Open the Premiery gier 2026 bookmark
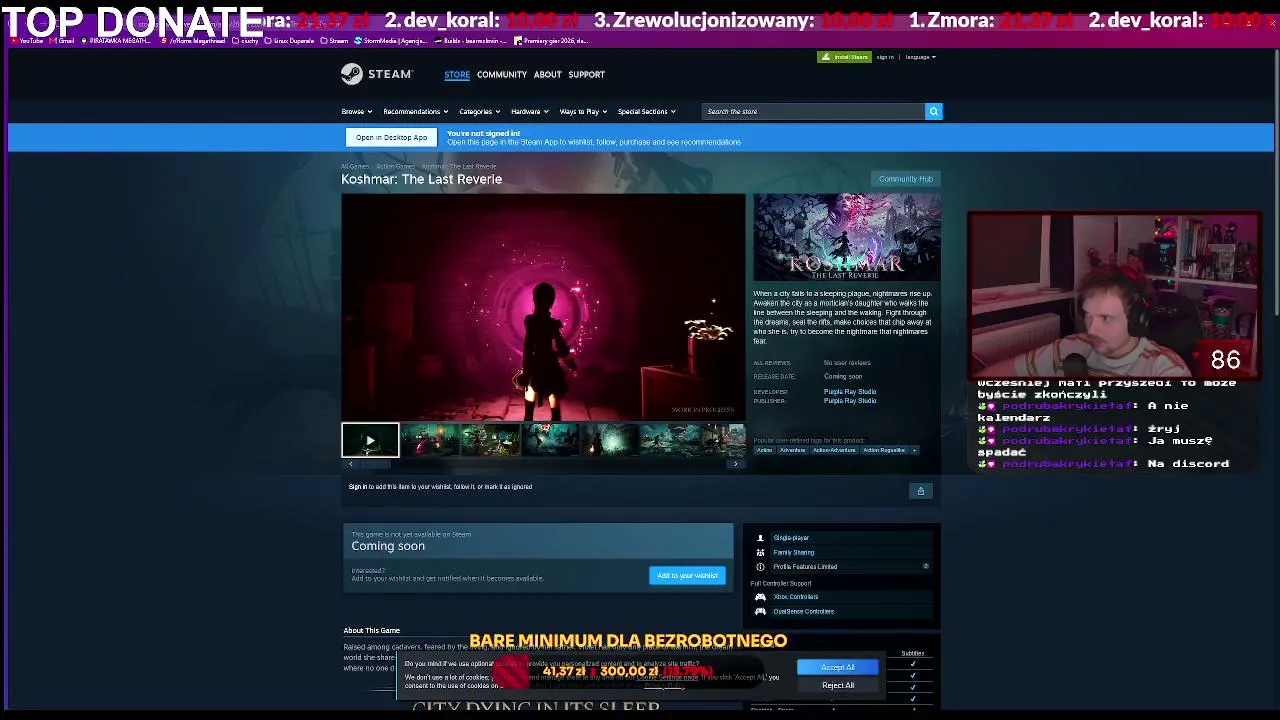This screenshot has width=1280, height=720. [550, 41]
